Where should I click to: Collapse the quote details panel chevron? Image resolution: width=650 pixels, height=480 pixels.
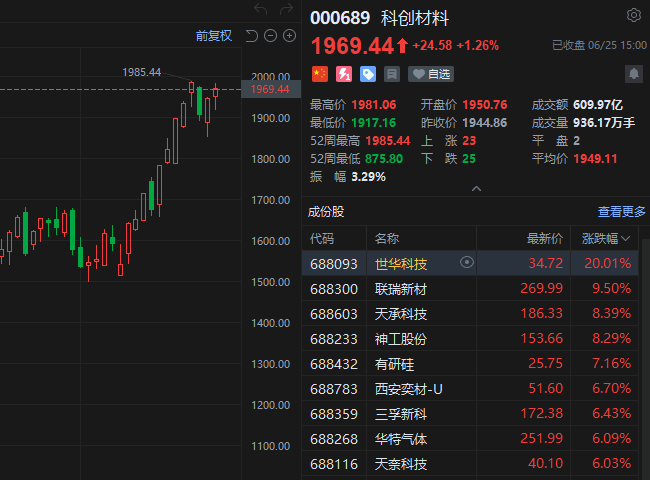[476, 189]
